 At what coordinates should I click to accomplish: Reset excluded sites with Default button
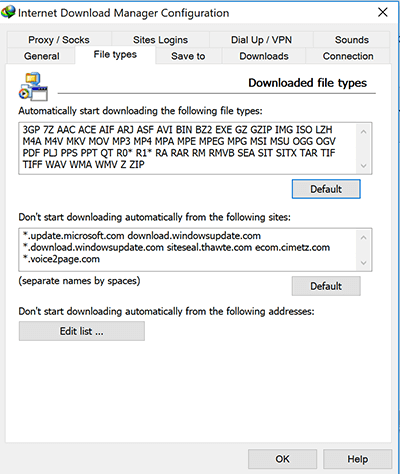(x=326, y=286)
